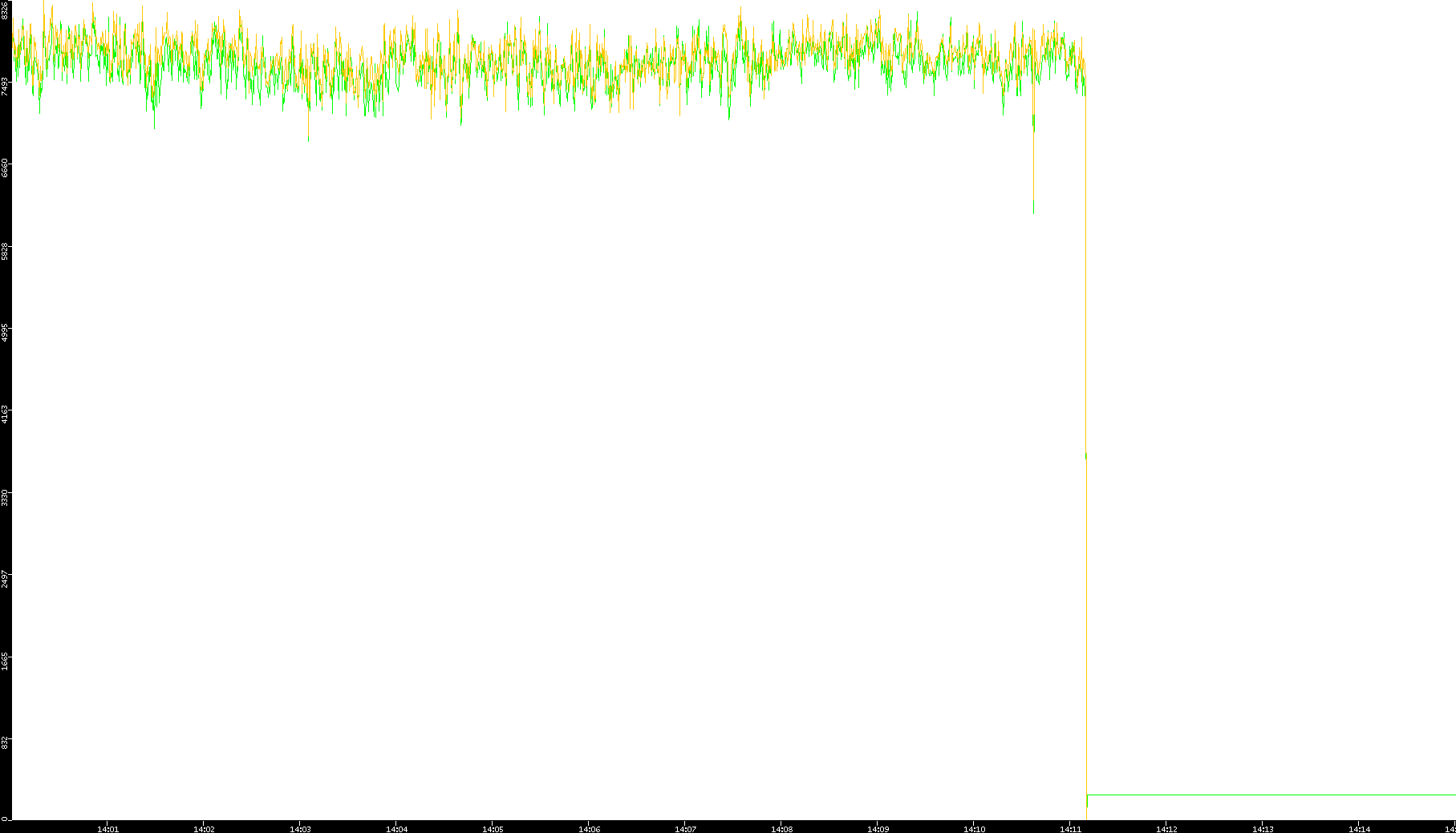Select the 14:12 time axis marker

[1166, 828]
